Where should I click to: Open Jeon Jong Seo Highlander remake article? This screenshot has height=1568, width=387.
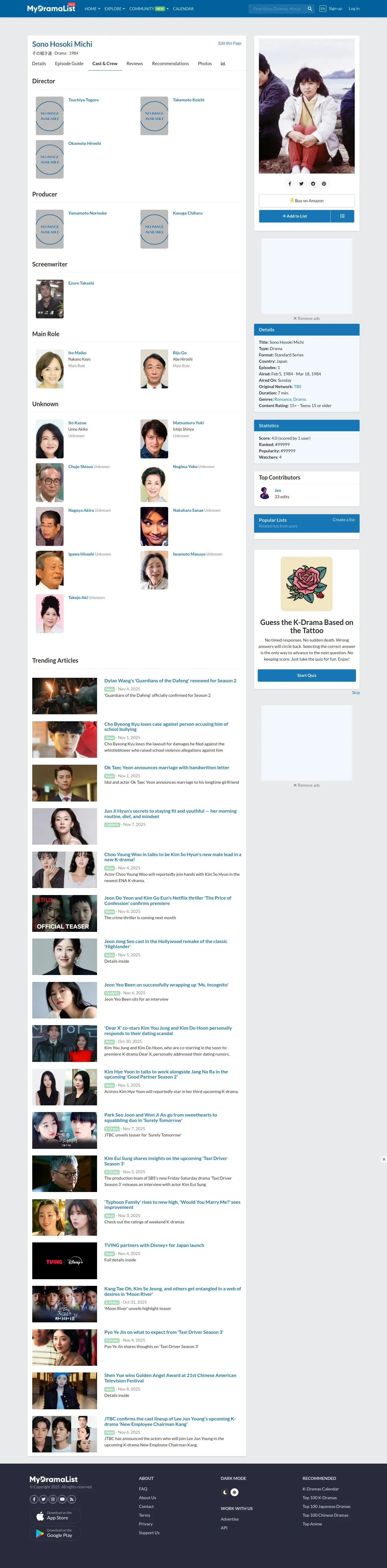(166, 943)
